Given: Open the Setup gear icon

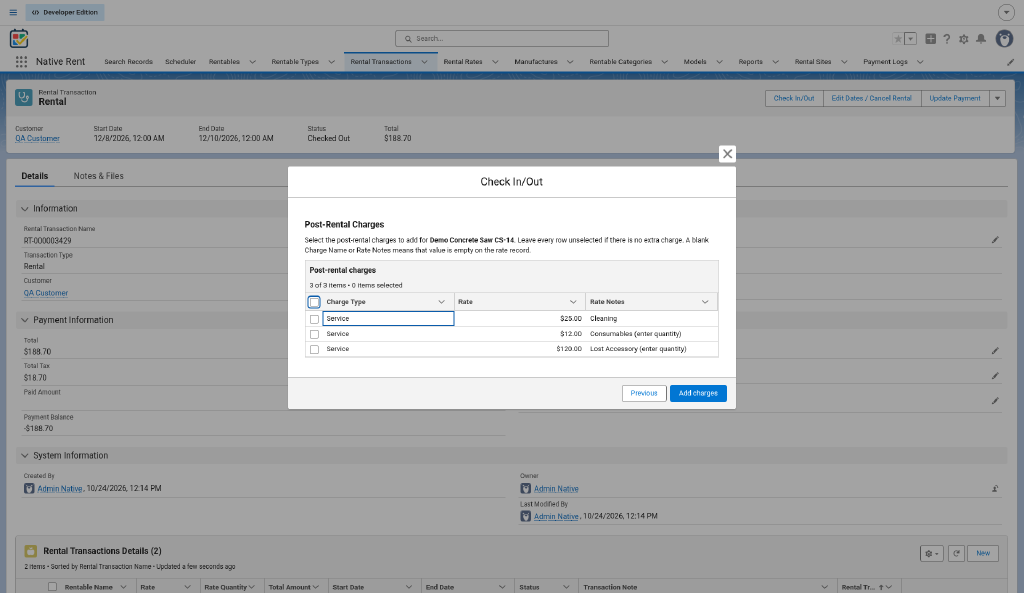Looking at the screenshot, I should tap(964, 39).
